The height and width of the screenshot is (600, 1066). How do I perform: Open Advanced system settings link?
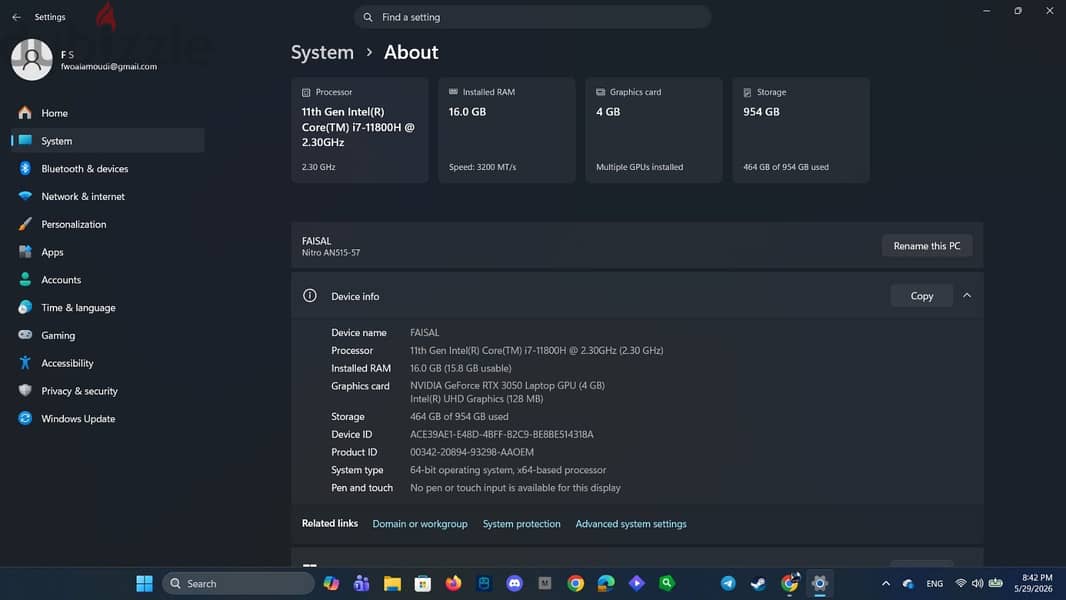coord(631,524)
